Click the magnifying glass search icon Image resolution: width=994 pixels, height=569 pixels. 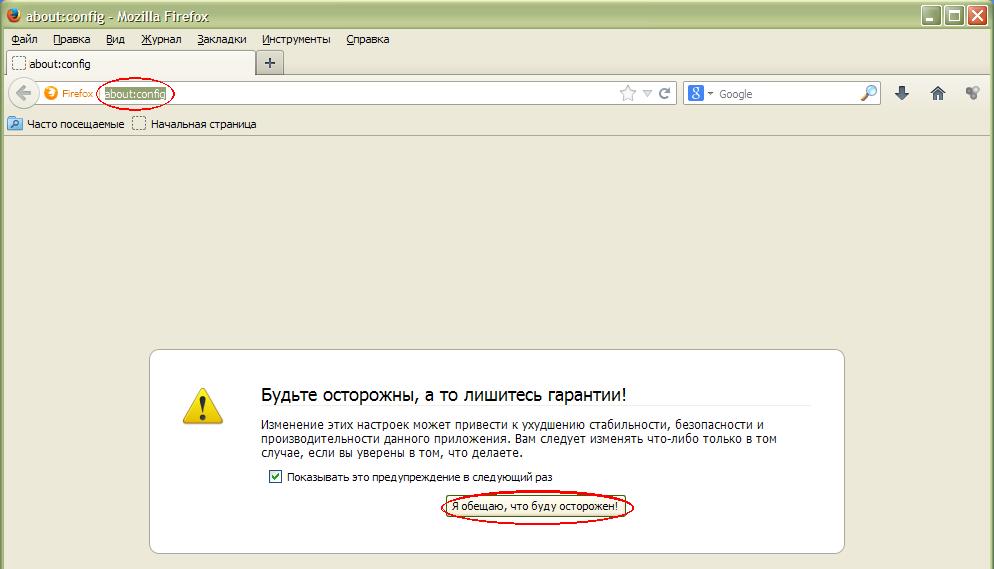point(869,94)
